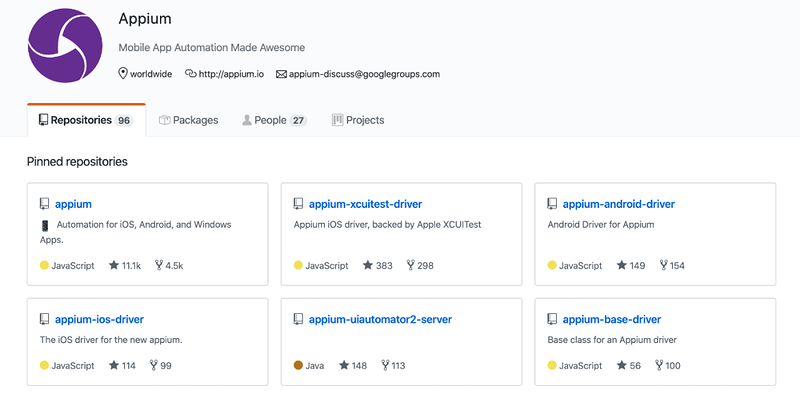The height and width of the screenshot is (402, 800).
Task: Click the star icon showing 11.1k
Action: coord(114,265)
